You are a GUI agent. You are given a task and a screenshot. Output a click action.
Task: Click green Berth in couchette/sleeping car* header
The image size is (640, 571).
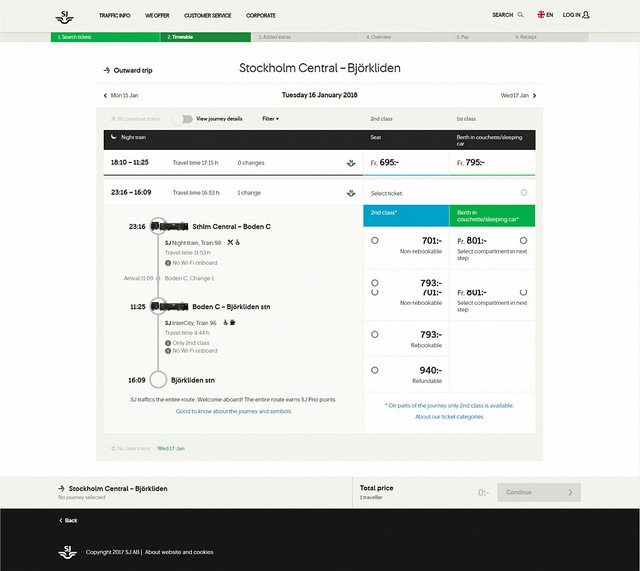[492, 216]
